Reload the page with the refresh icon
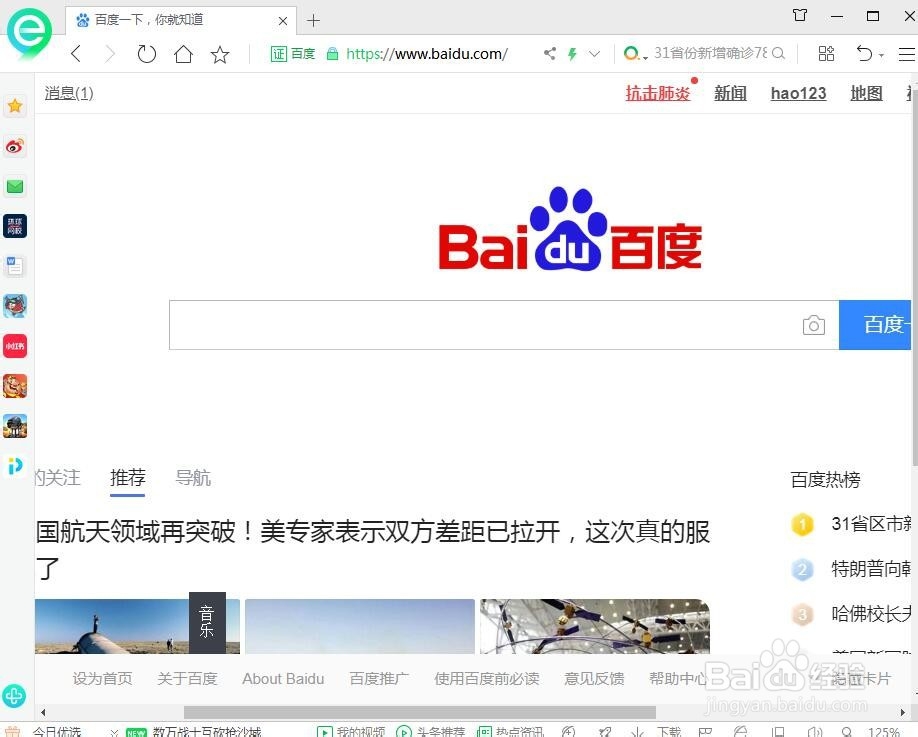Image resolution: width=918 pixels, height=737 pixels. pos(146,54)
